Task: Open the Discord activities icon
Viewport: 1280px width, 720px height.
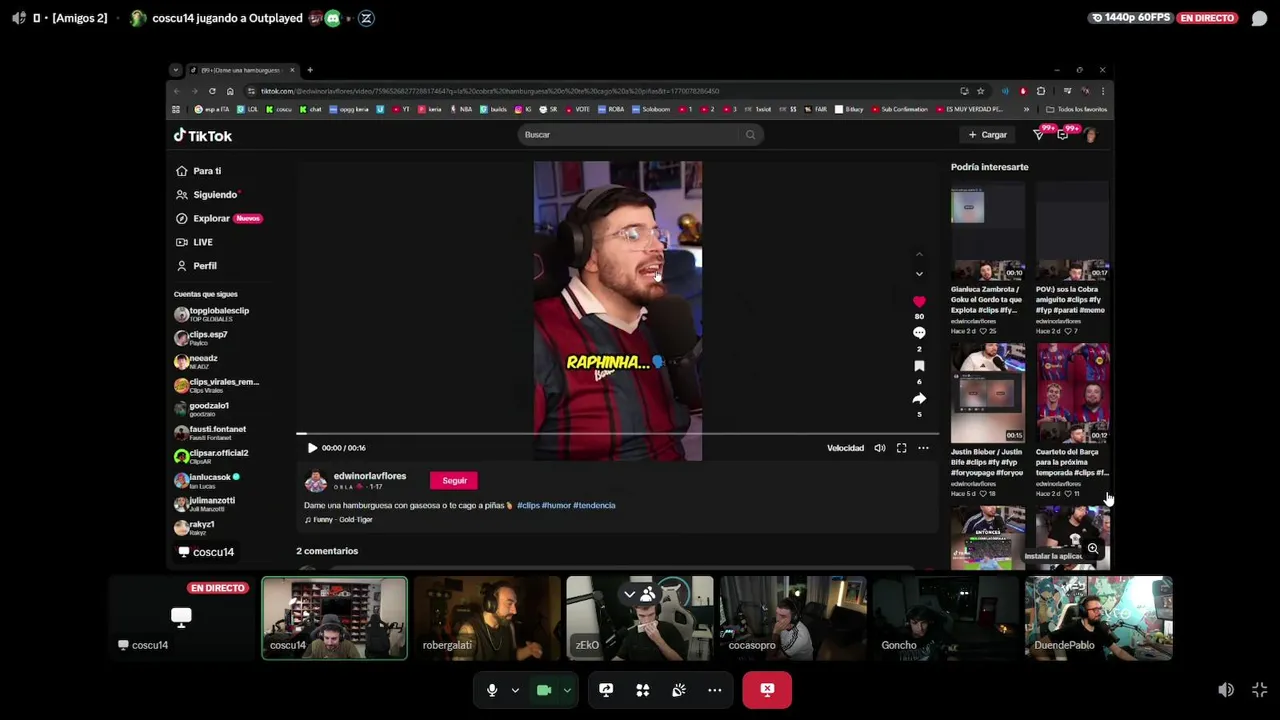Action: (643, 690)
